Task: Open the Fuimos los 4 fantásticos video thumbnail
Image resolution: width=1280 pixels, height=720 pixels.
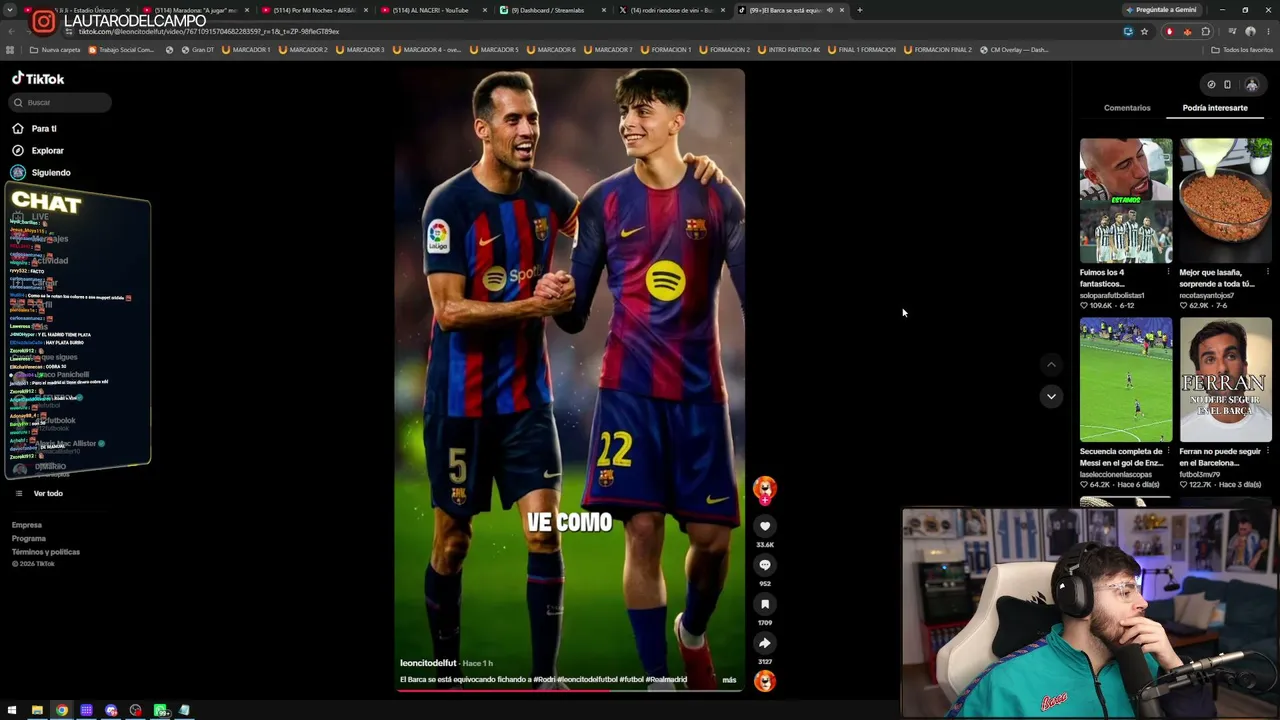Action: pyautogui.click(x=1126, y=201)
